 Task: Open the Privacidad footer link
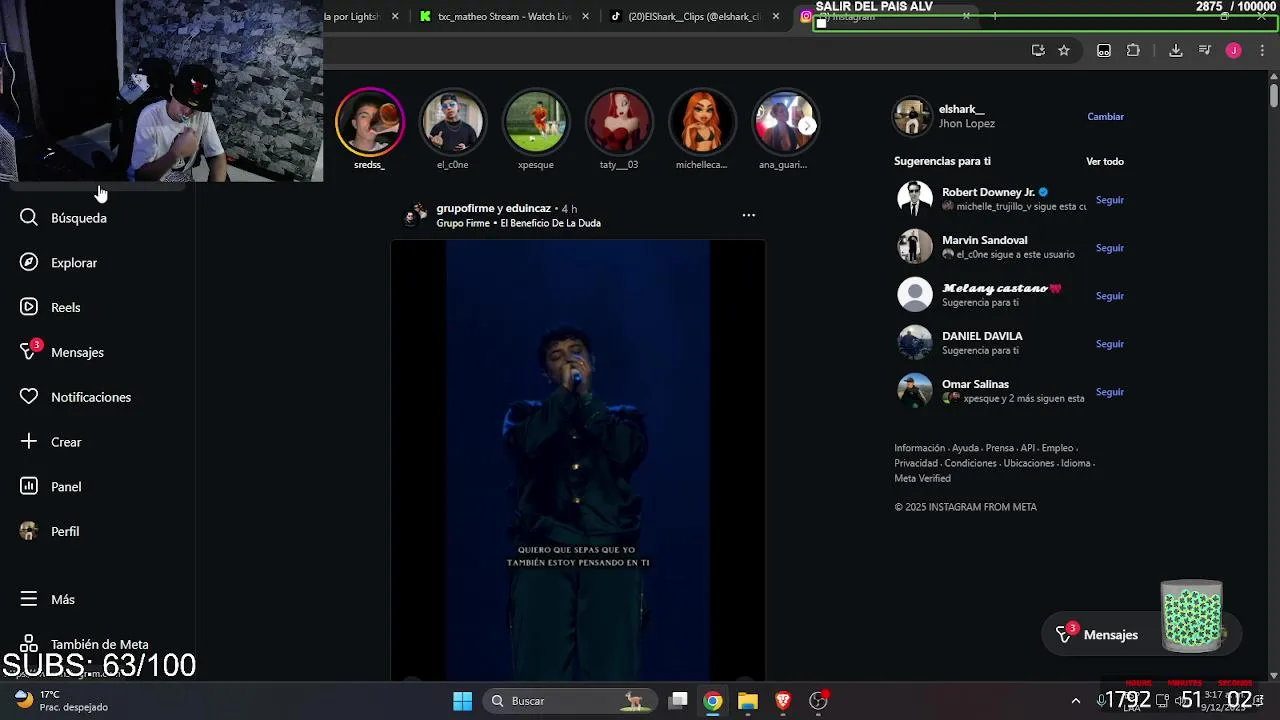pyautogui.click(x=916, y=463)
